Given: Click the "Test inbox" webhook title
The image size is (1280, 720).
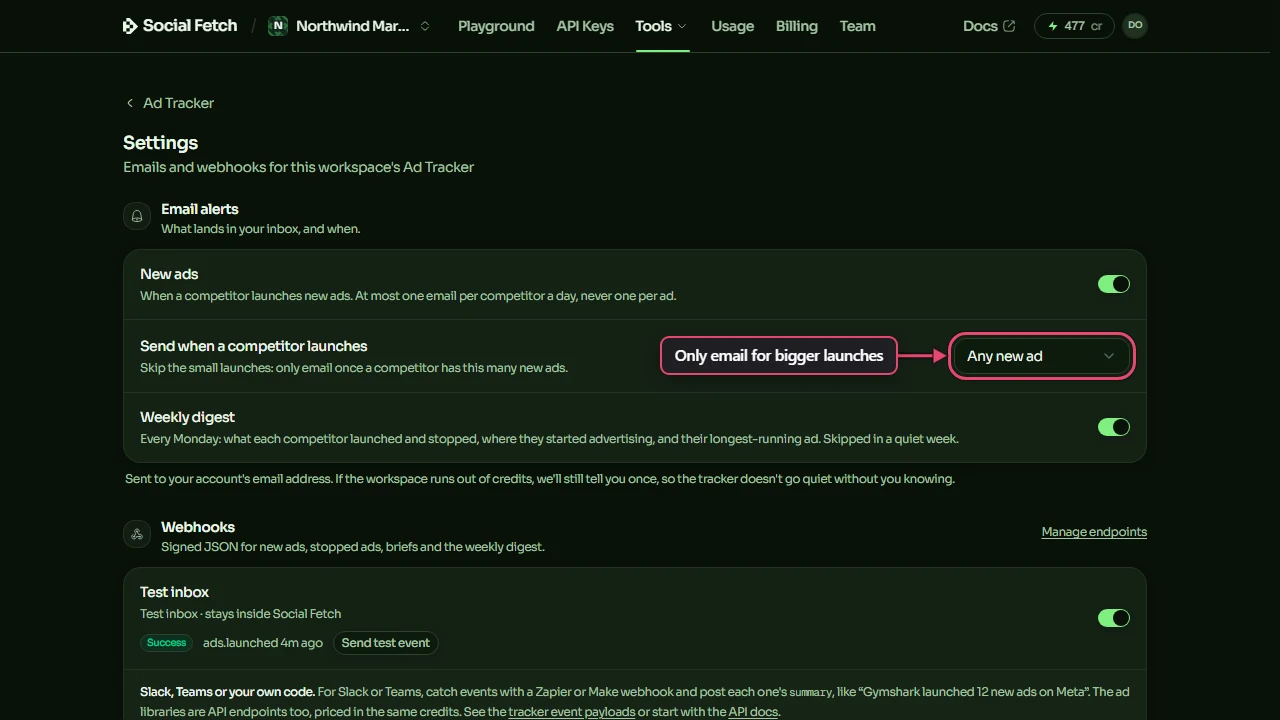Looking at the screenshot, I should (175, 592).
